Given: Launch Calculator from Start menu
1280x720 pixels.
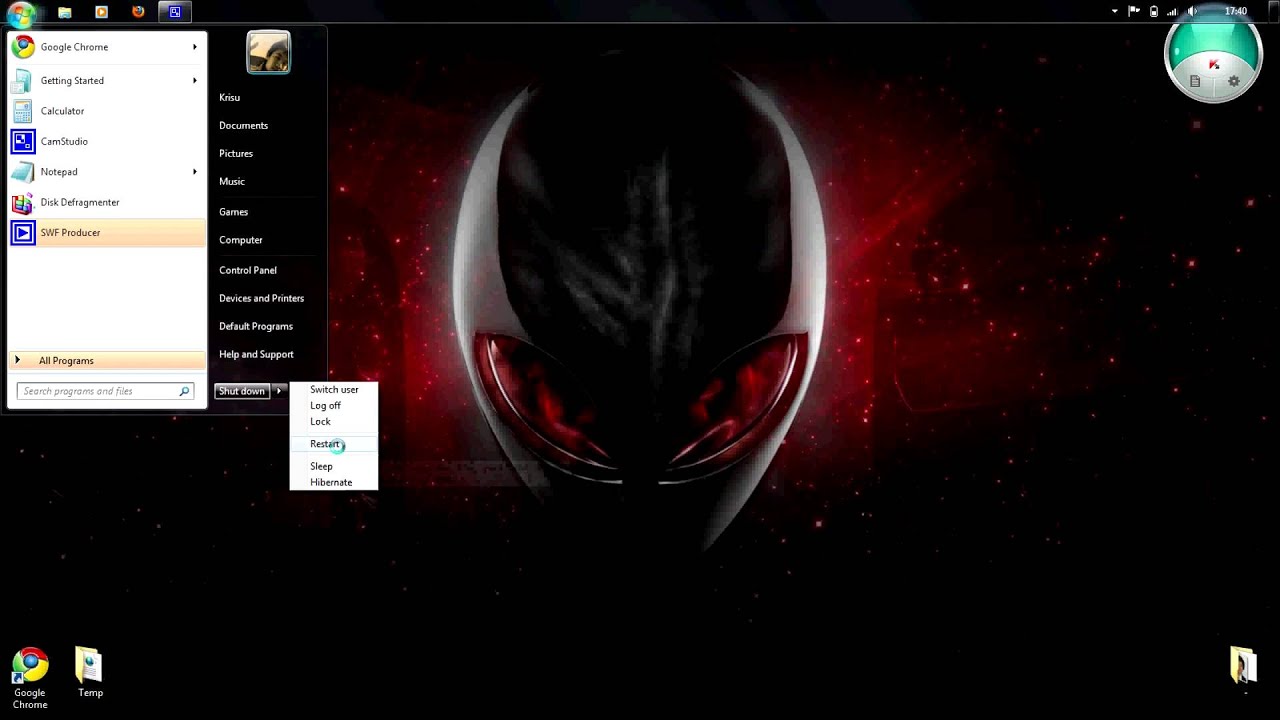Looking at the screenshot, I should pyautogui.click(x=107, y=111).
